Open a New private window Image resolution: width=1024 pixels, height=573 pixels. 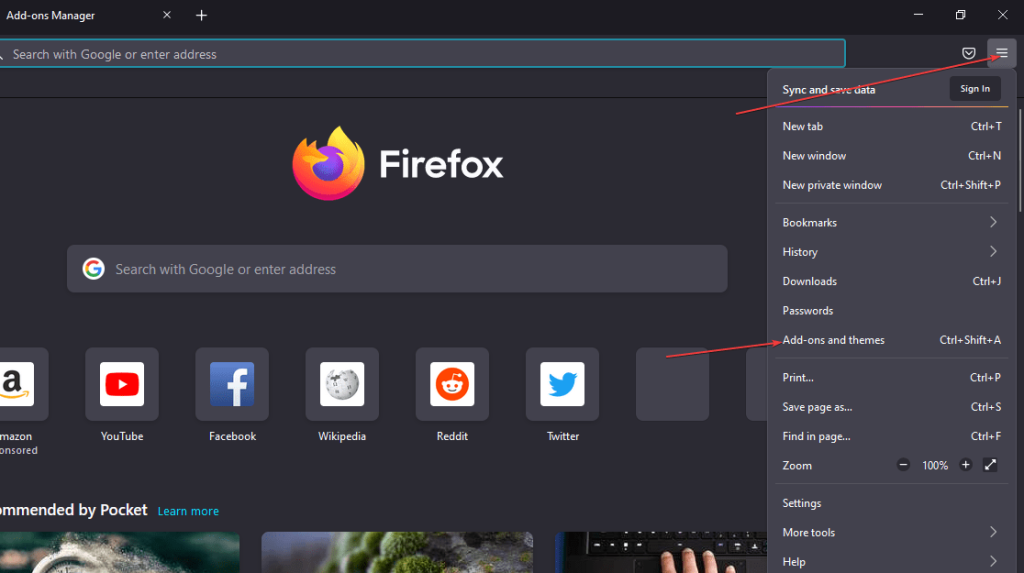891,185
